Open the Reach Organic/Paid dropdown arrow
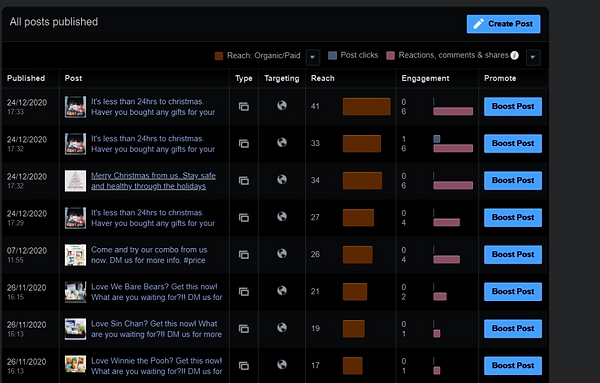This screenshot has height=383, width=600. (x=313, y=57)
